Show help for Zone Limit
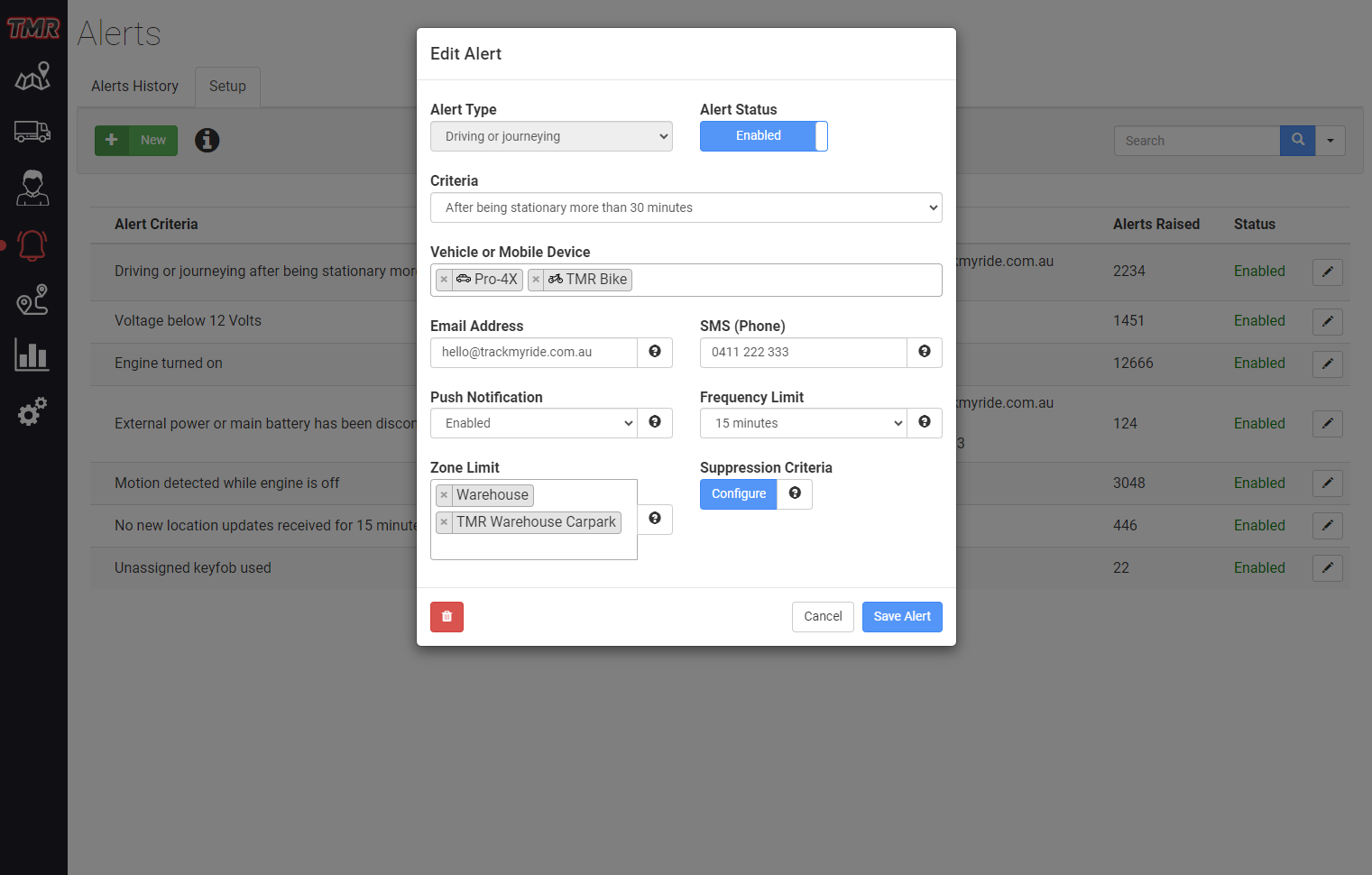 click(655, 519)
